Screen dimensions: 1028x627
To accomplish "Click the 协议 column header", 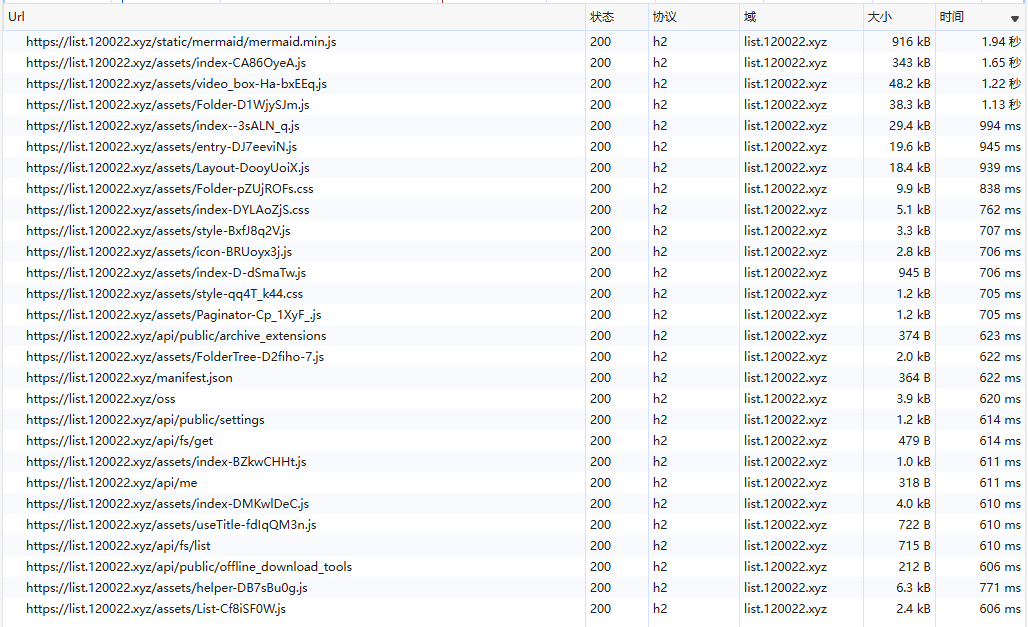I will tap(665, 17).
